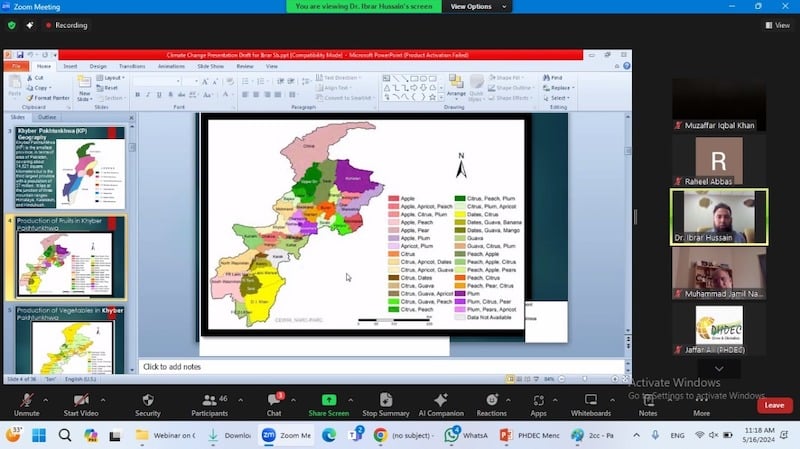The width and height of the screenshot is (800, 449).
Task: Open the Transitions ribbon tab
Action: (x=132, y=66)
